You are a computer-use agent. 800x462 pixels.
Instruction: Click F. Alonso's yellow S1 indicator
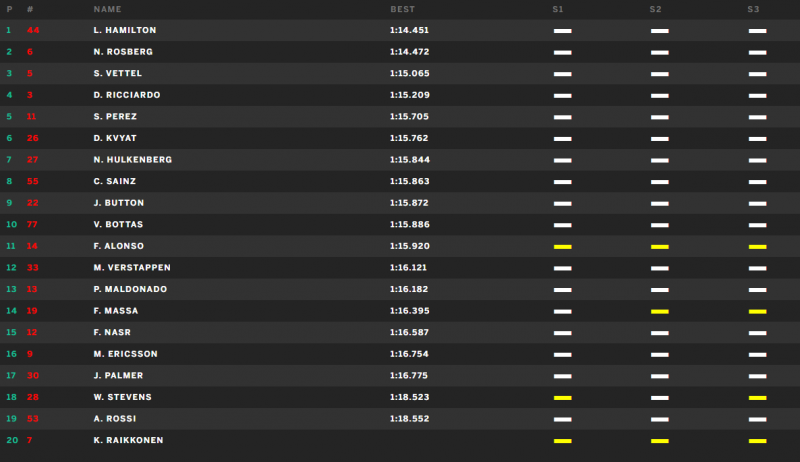click(x=563, y=247)
